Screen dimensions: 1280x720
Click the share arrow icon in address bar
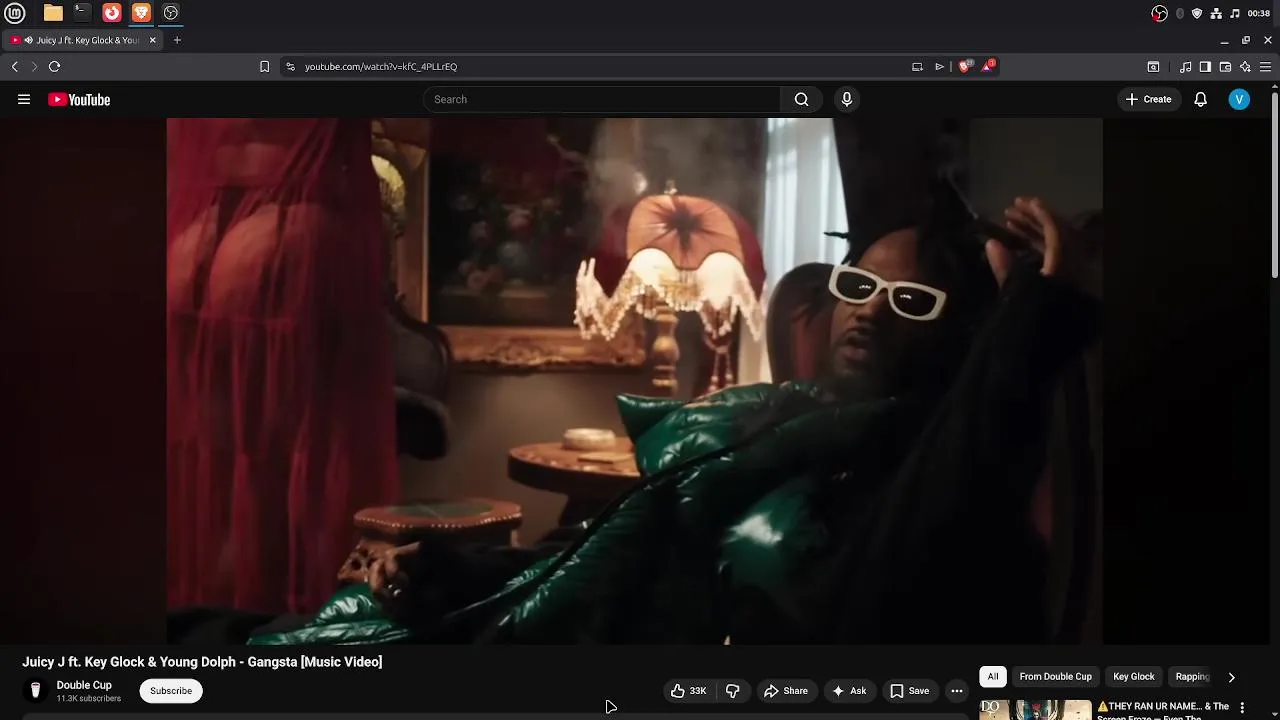tap(939, 66)
